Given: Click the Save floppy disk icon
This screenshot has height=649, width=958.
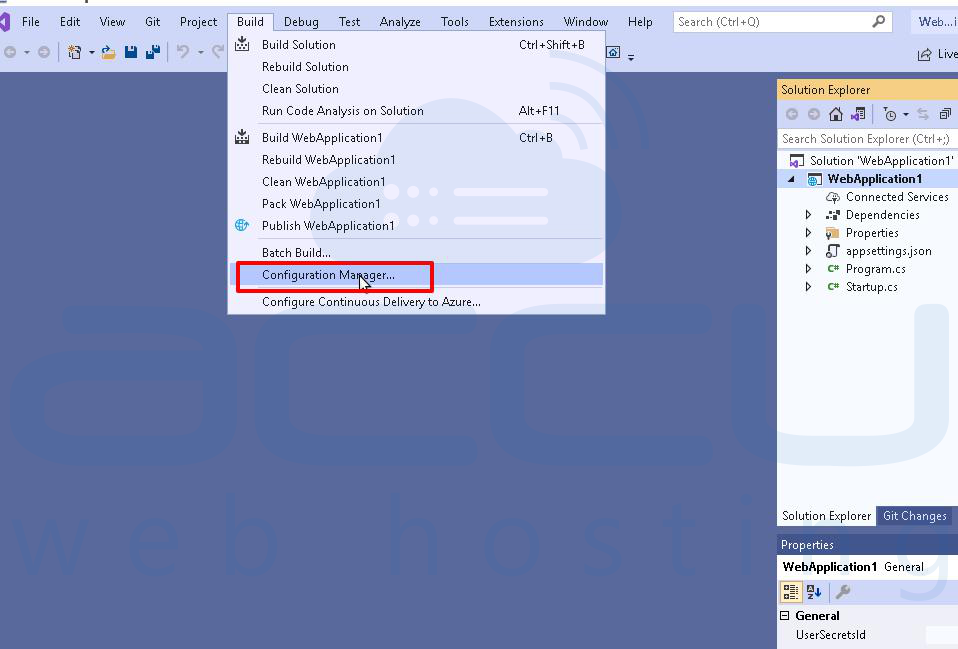Looking at the screenshot, I should (x=131, y=53).
